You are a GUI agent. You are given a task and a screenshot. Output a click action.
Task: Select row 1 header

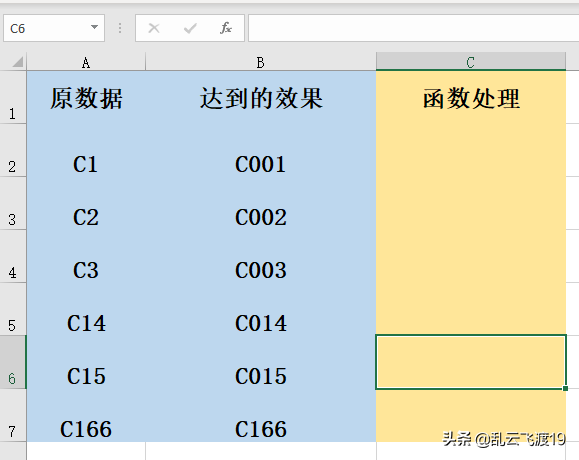(13, 97)
